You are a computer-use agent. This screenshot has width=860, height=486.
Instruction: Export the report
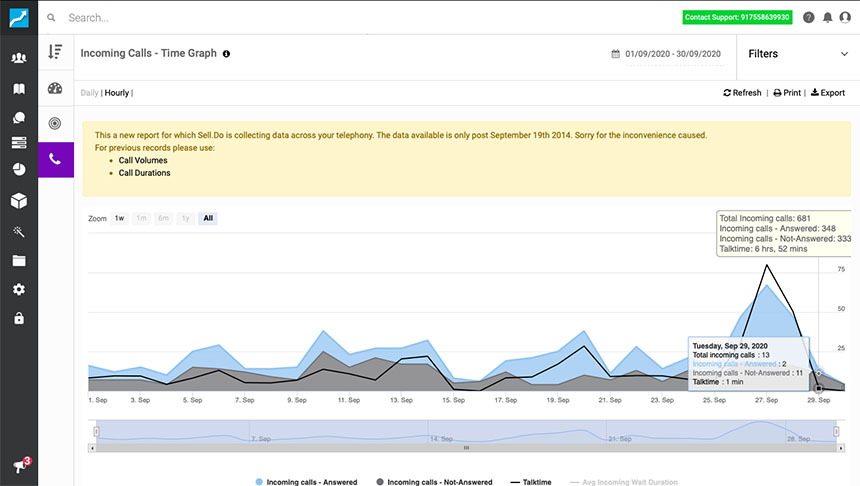point(828,93)
